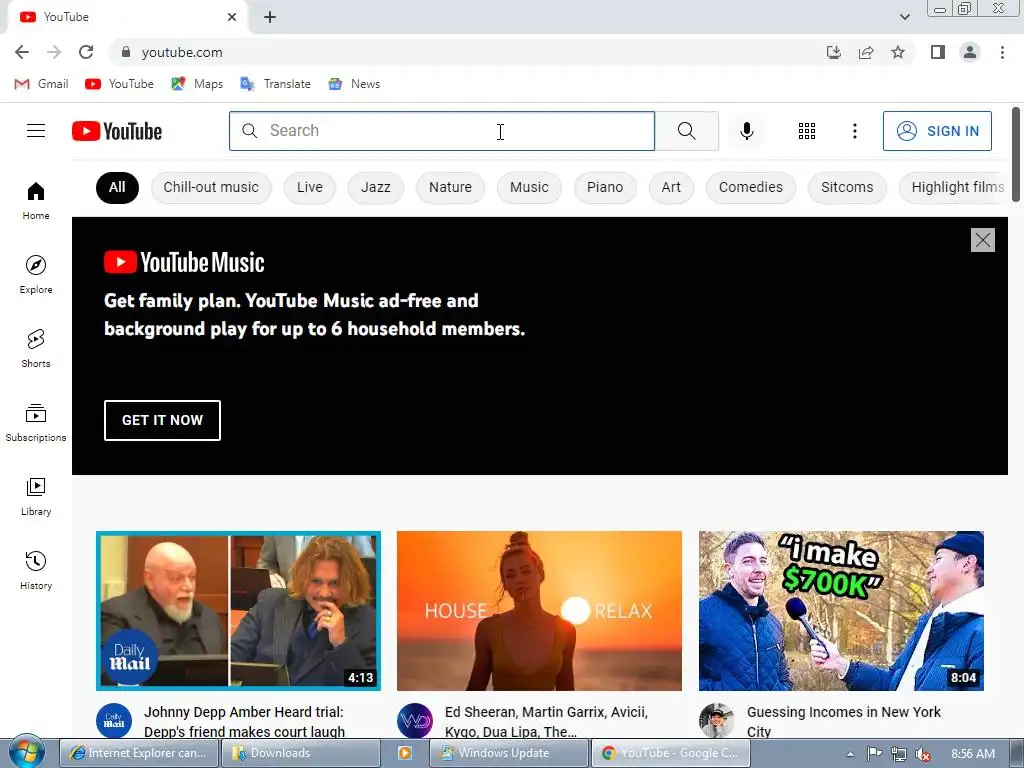Select the Live filter chip
This screenshot has height=768, width=1024.
[310, 187]
